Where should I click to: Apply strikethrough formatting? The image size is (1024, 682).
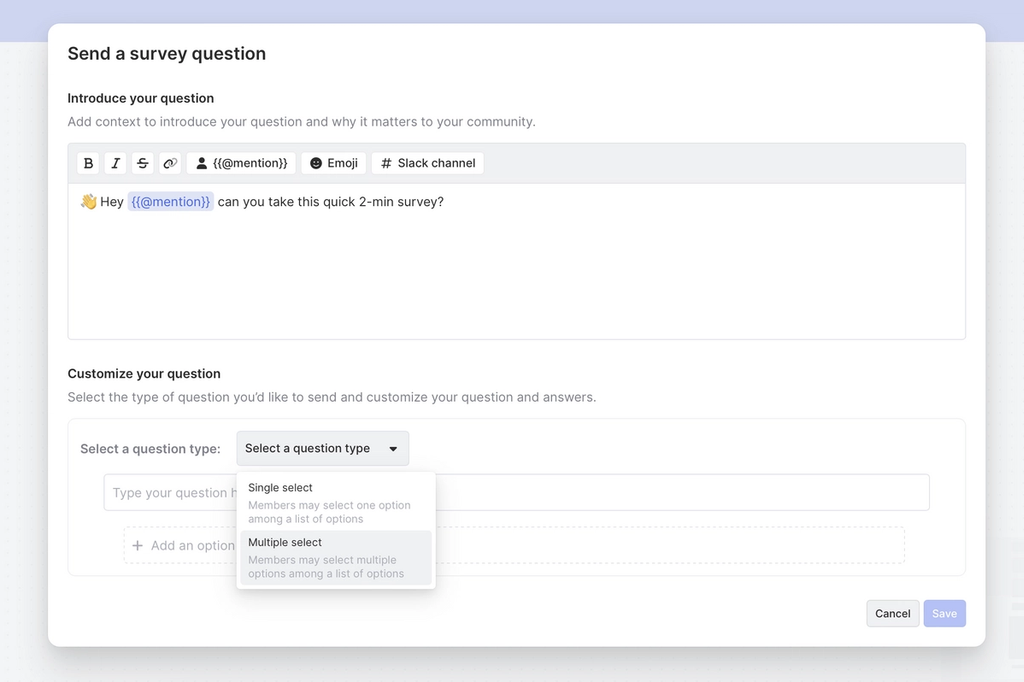point(142,162)
